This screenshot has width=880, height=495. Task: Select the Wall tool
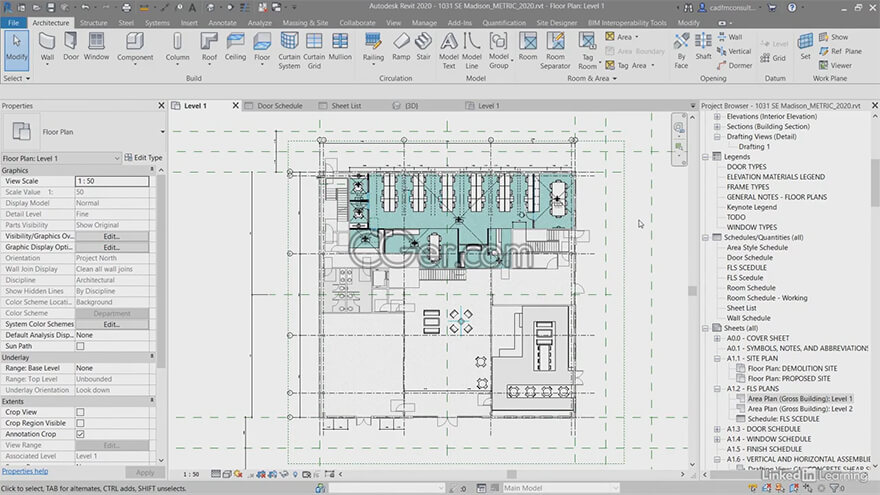47,47
